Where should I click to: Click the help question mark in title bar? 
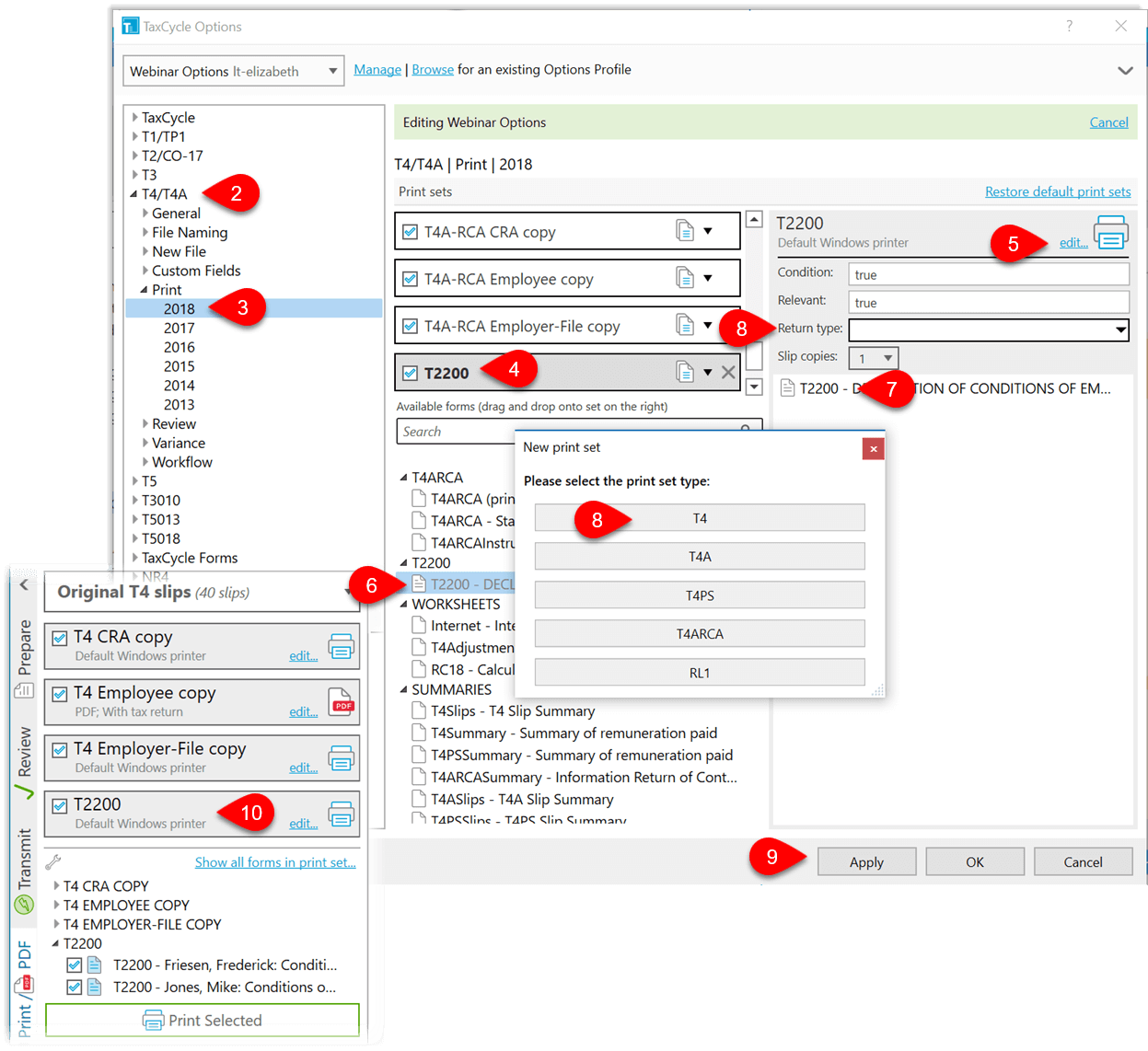tap(1069, 26)
